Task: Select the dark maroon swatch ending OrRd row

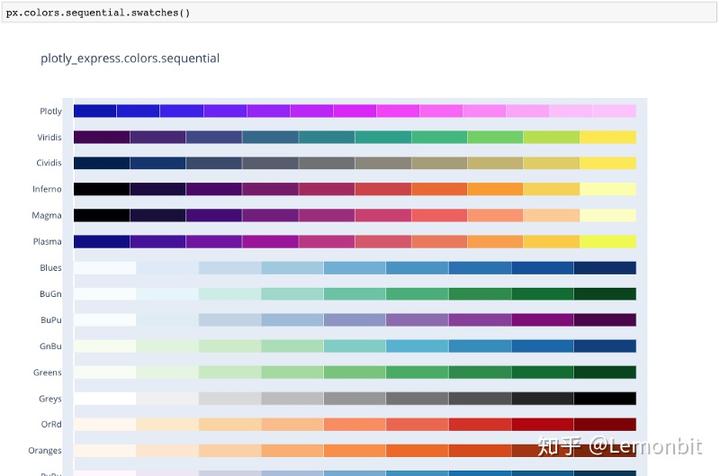Action: tap(605, 424)
